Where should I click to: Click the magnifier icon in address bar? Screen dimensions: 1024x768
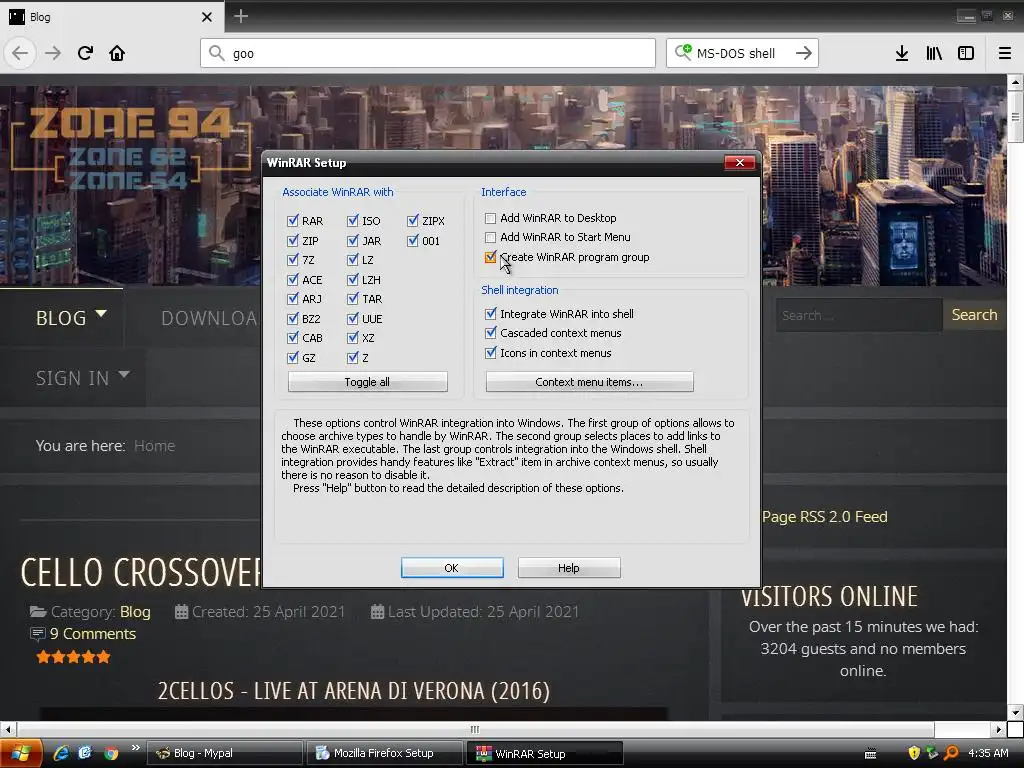[216, 53]
